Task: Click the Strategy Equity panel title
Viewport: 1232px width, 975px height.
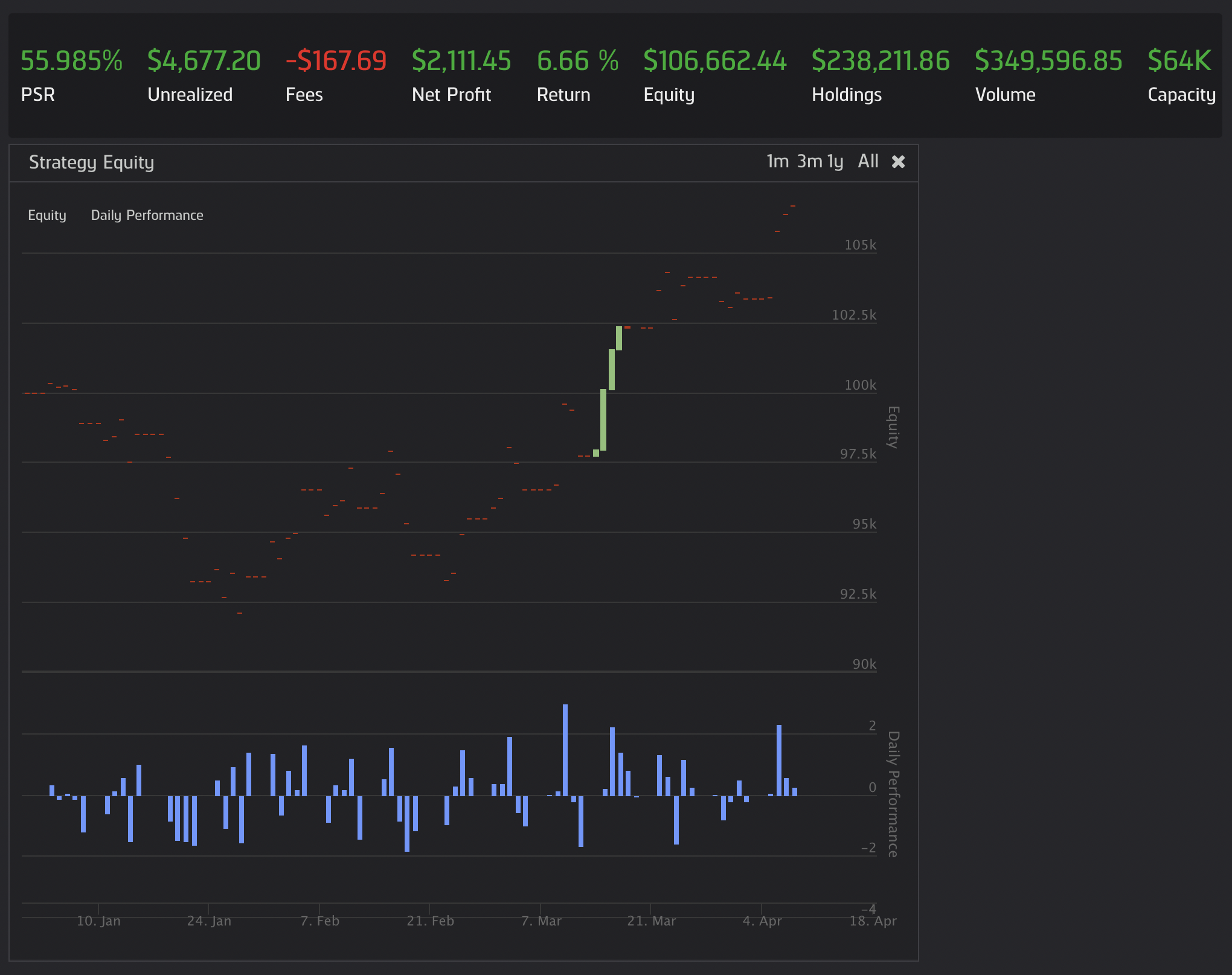Action: point(92,162)
